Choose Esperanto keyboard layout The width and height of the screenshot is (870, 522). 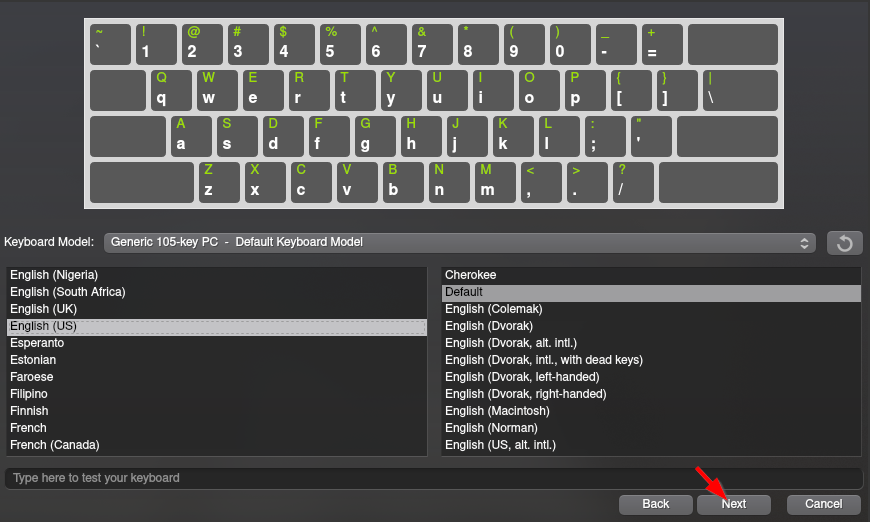216,343
